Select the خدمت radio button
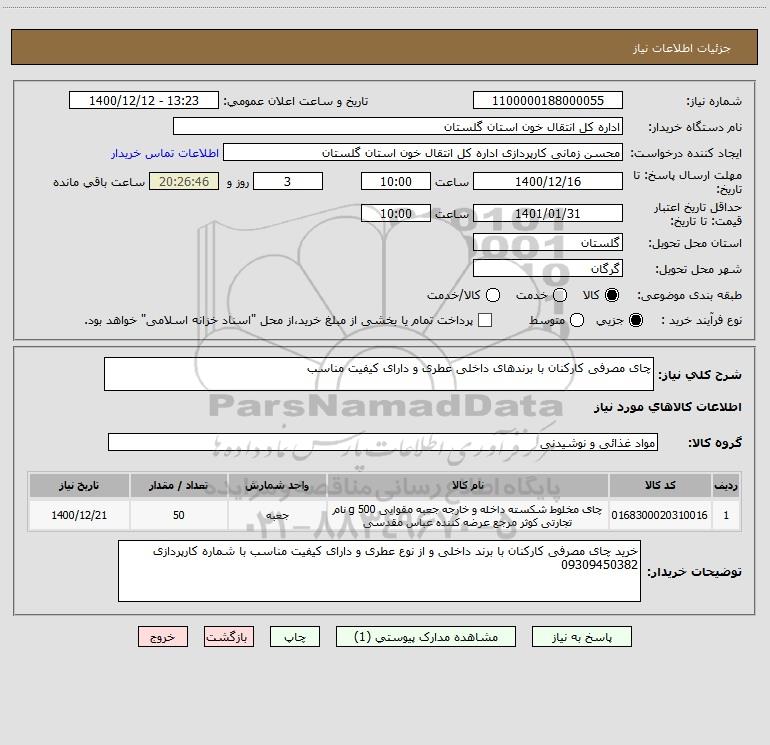 pyautogui.click(x=560, y=295)
